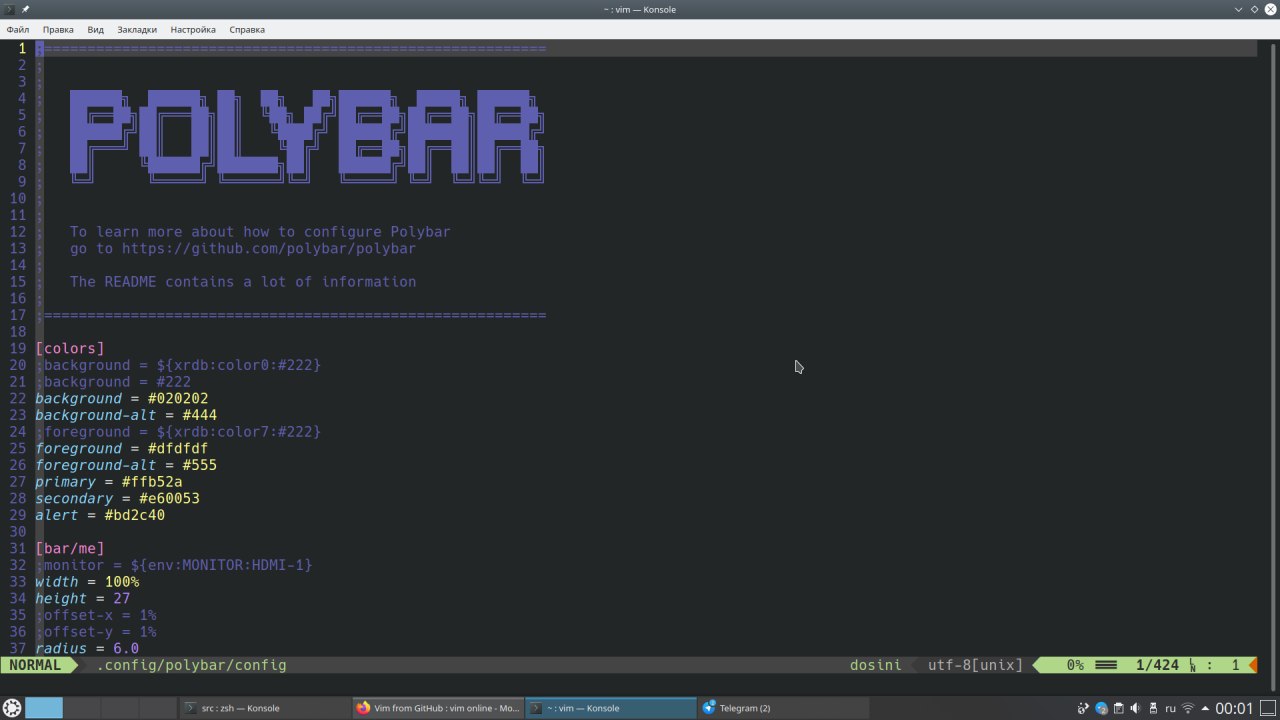This screenshot has height=720, width=1280.
Task: Switch to the fourth virtual desktop in pager
Action: (159, 708)
